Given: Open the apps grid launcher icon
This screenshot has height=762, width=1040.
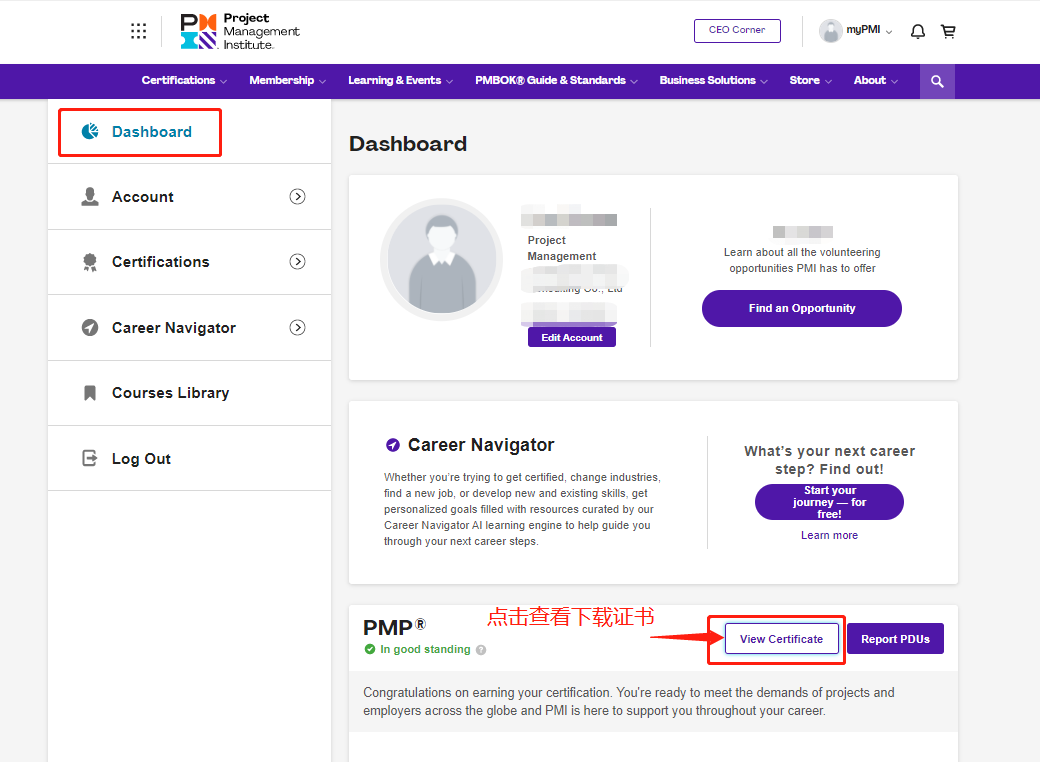Looking at the screenshot, I should [x=139, y=31].
